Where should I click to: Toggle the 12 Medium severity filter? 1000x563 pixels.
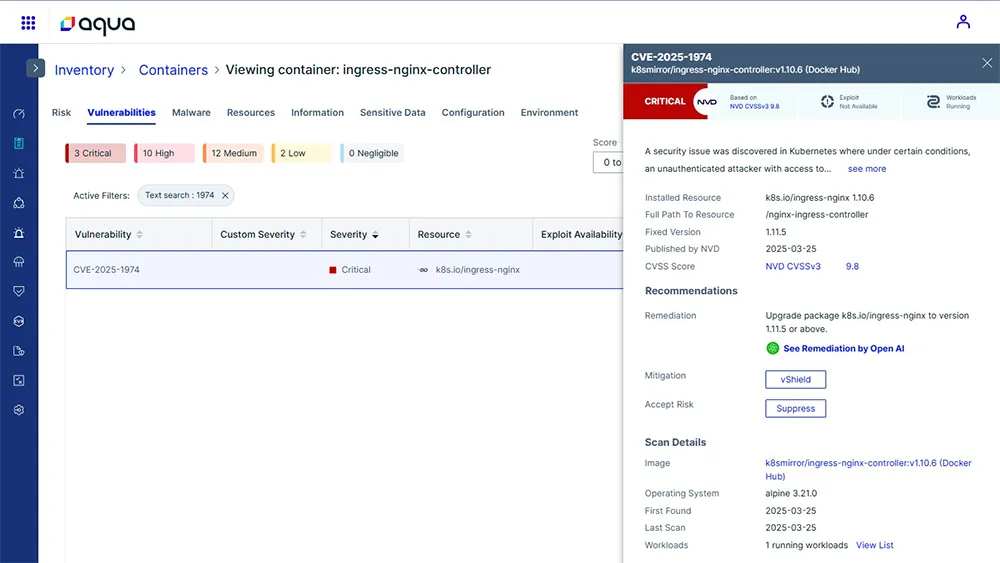(x=233, y=153)
